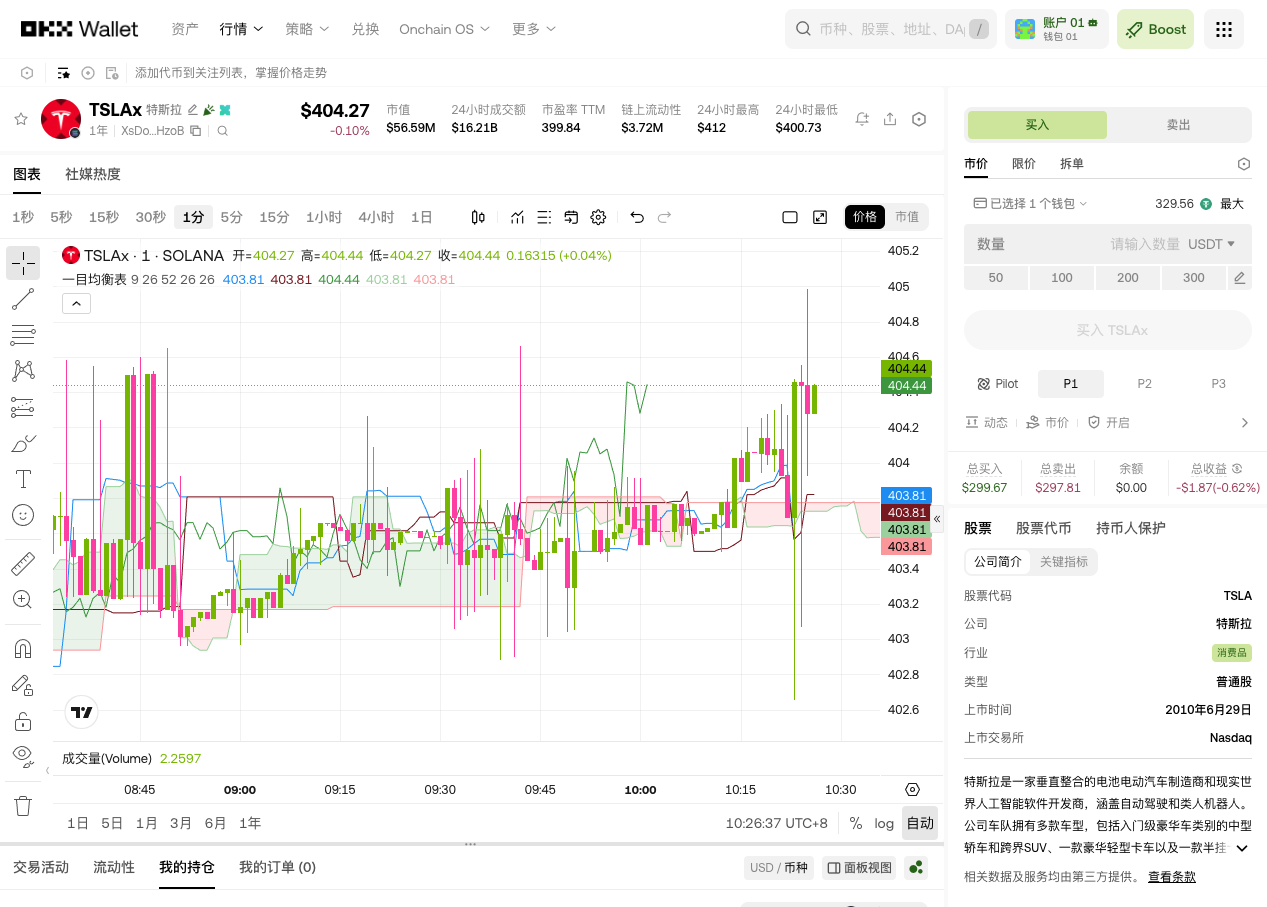Expand selected wallet dropdown 已选择 1 个钱包
Screen dimensions: 1267x907
tap(1030, 203)
